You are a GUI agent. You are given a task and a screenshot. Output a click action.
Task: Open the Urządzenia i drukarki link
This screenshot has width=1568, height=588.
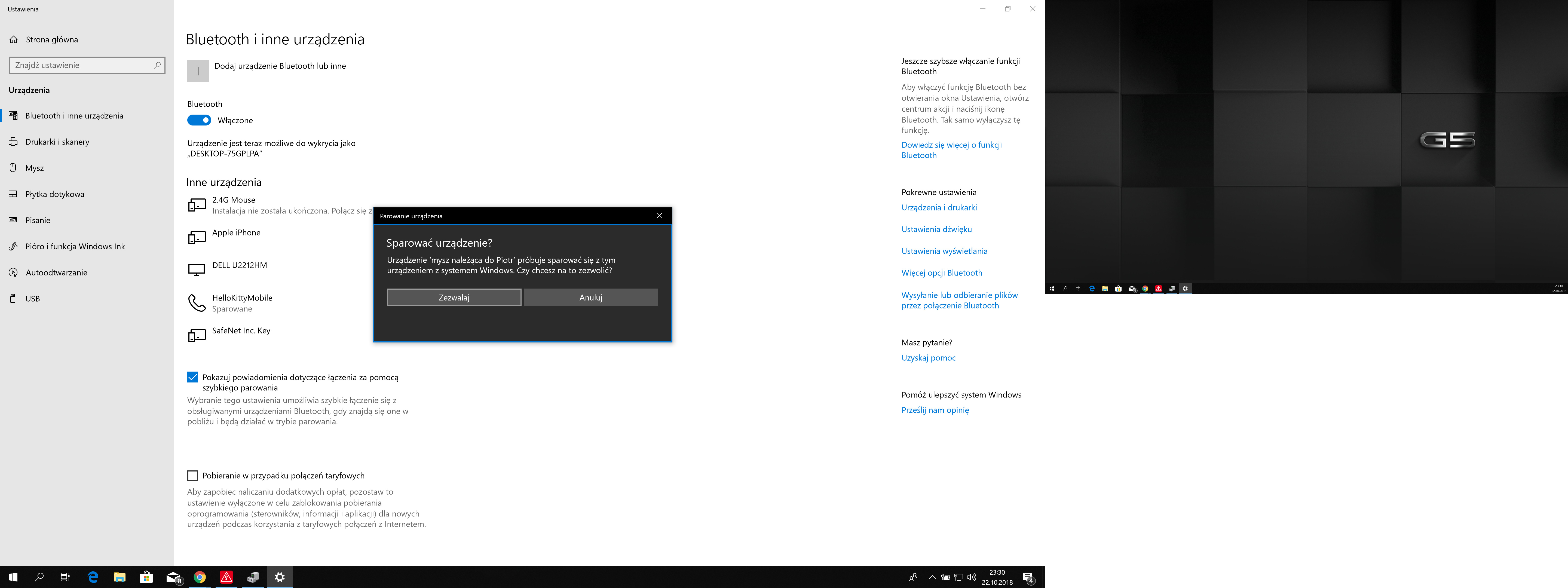click(x=939, y=207)
